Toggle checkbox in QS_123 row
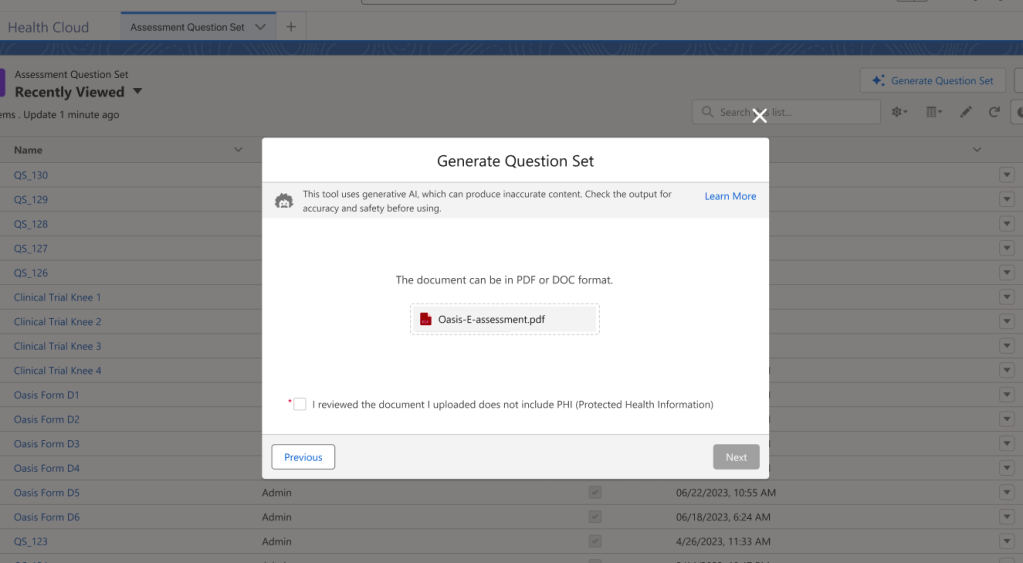 pos(595,541)
